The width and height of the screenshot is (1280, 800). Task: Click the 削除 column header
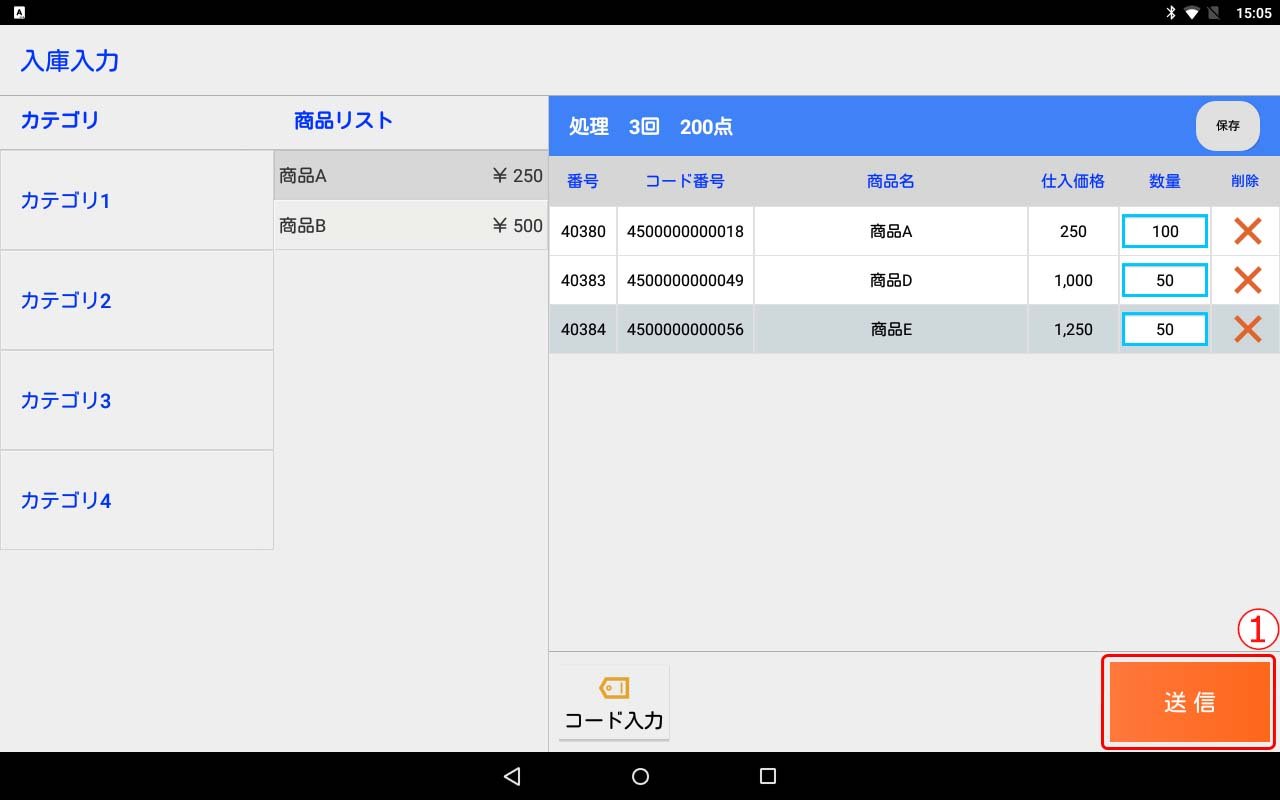click(x=1245, y=181)
